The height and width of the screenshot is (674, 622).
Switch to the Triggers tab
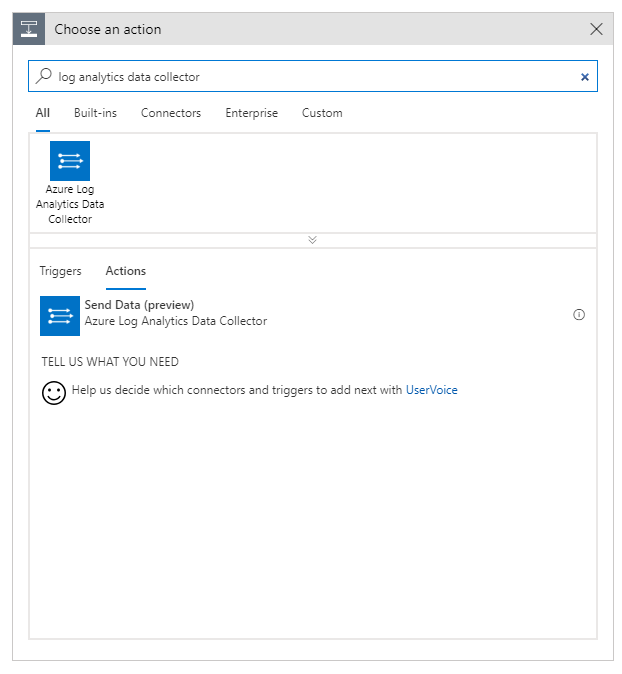60,271
